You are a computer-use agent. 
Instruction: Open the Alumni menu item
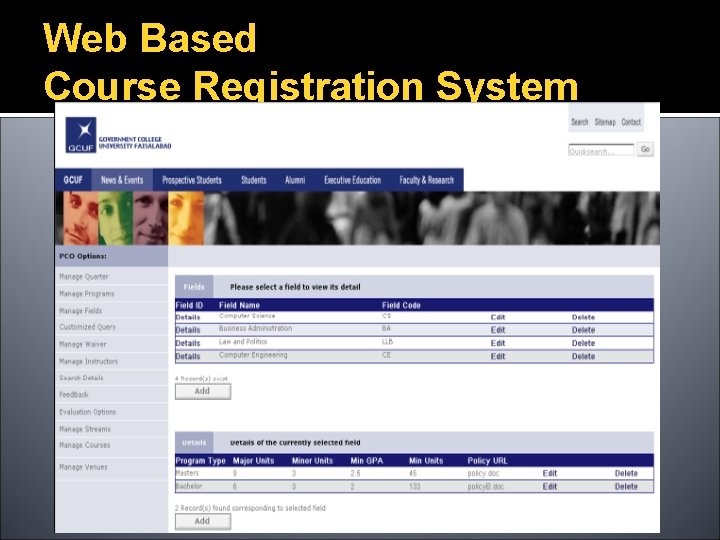[x=295, y=180]
